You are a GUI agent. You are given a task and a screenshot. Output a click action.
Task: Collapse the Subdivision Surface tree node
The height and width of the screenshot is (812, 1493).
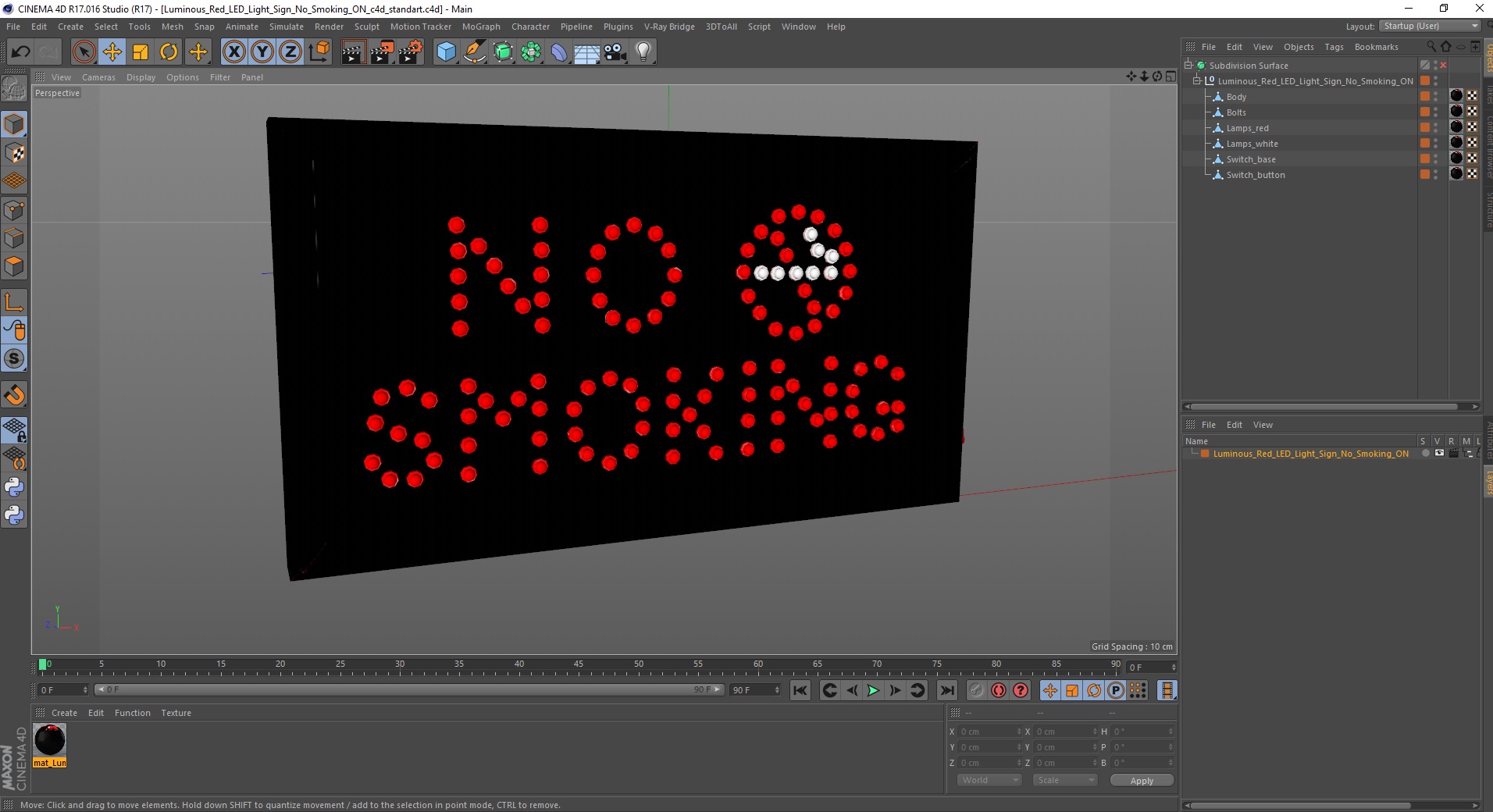1188,66
